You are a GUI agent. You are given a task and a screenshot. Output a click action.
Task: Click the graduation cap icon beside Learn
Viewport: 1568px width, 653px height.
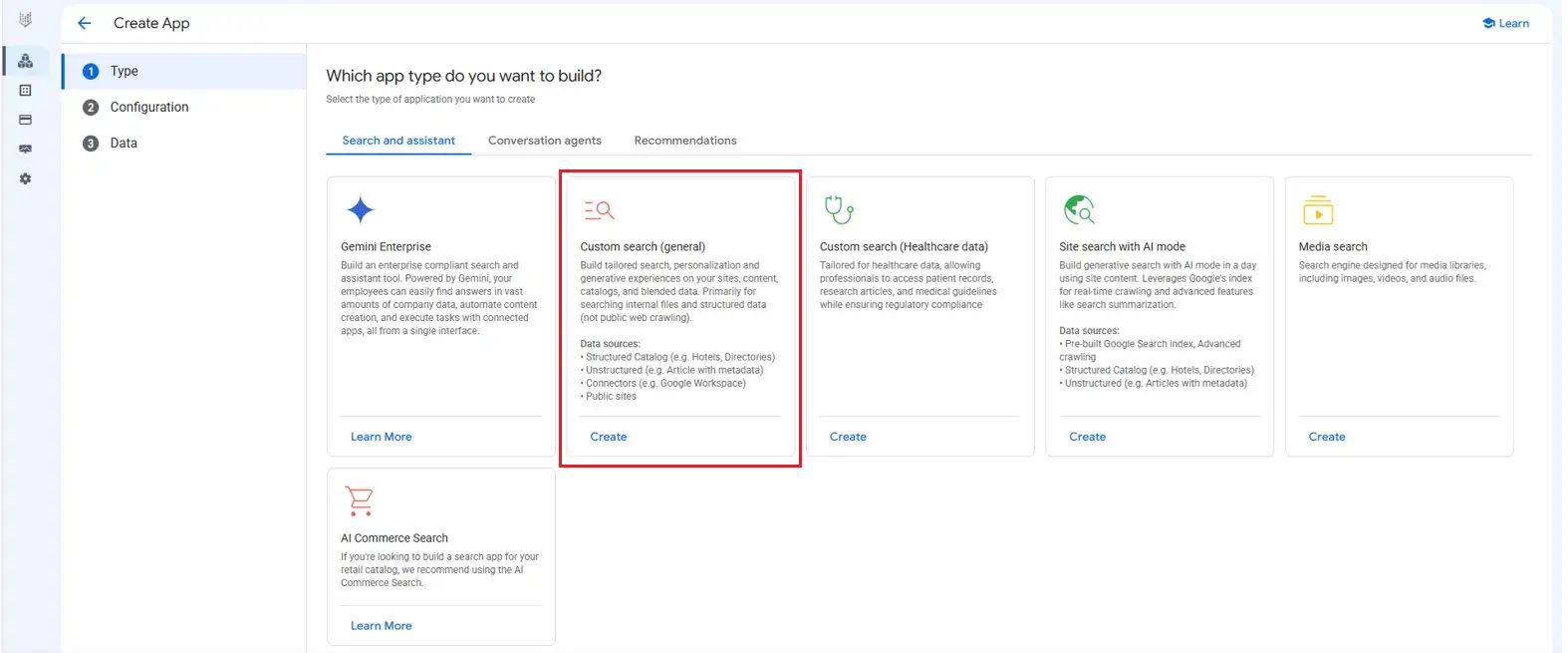1488,23
